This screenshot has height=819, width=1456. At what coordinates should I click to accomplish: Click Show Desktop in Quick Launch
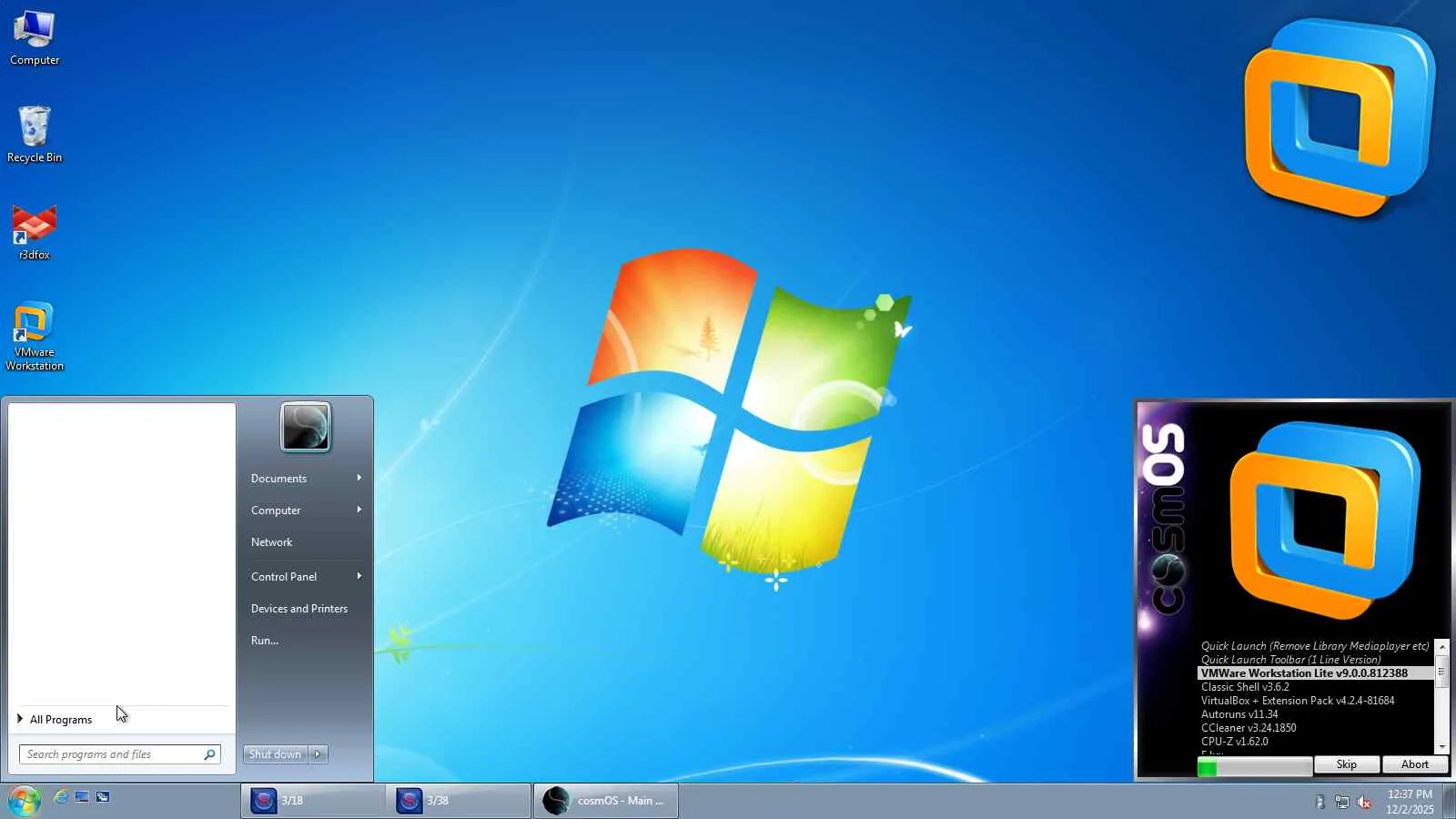coord(82,797)
